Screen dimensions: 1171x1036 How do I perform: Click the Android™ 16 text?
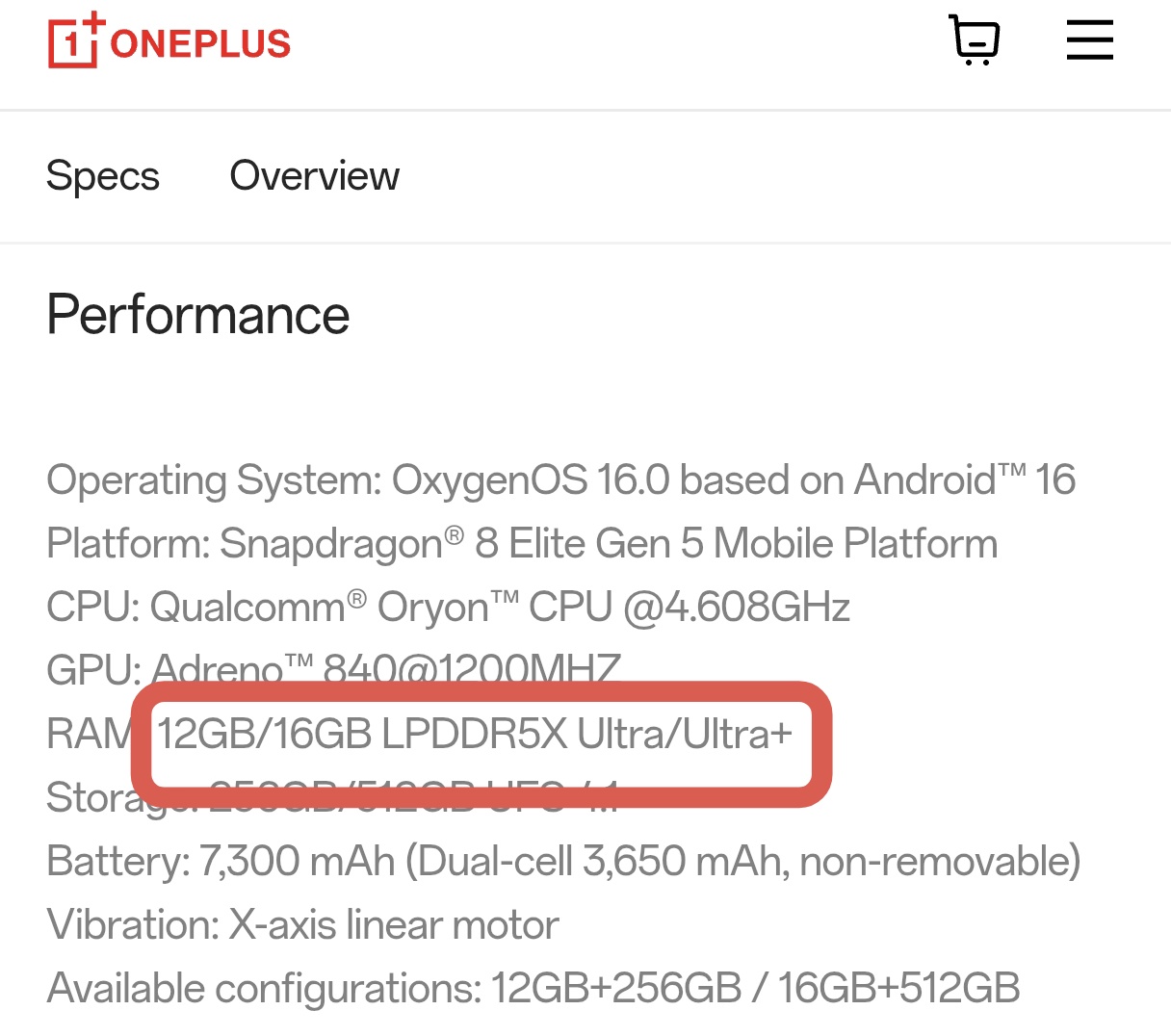tap(965, 479)
